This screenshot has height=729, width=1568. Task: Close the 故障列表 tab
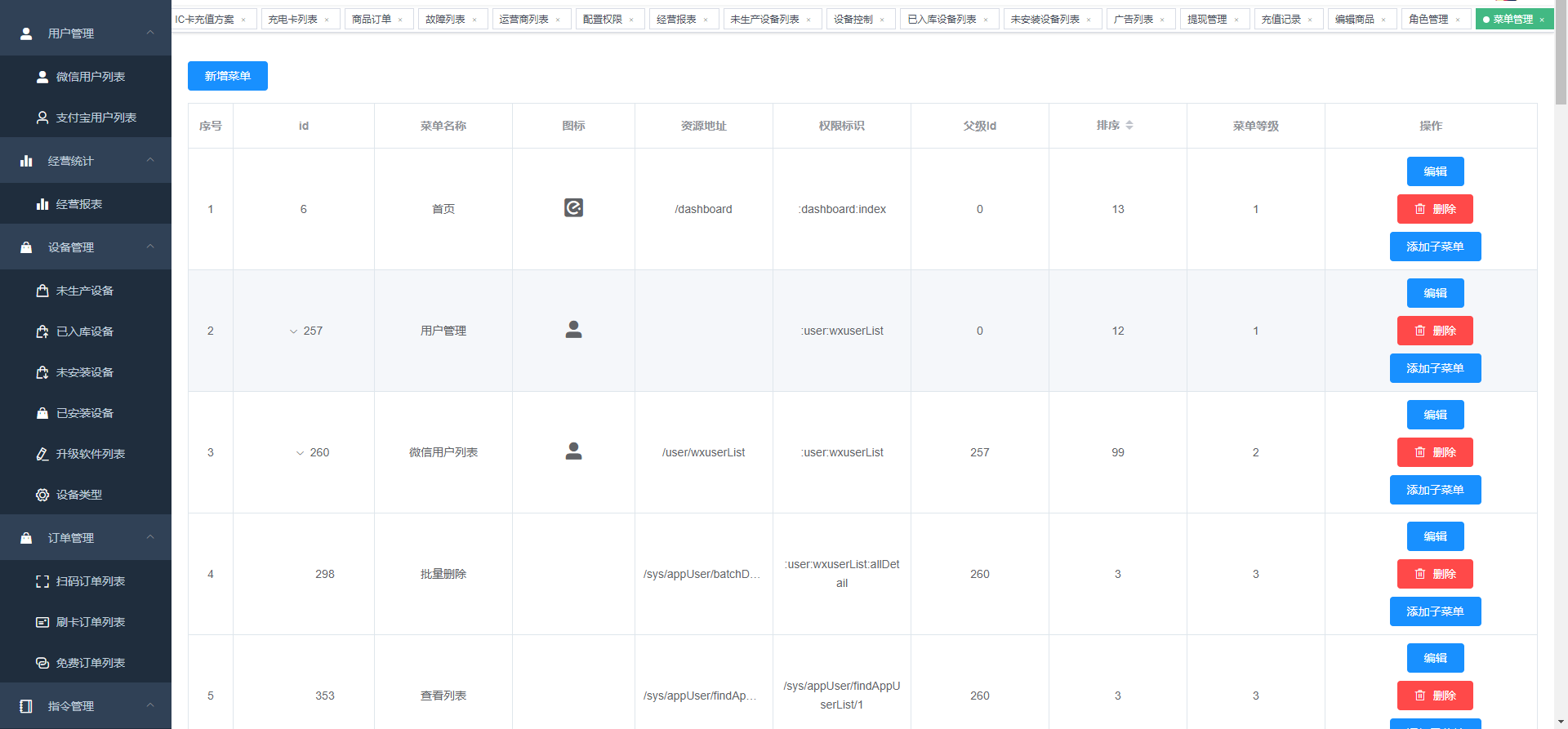(474, 20)
